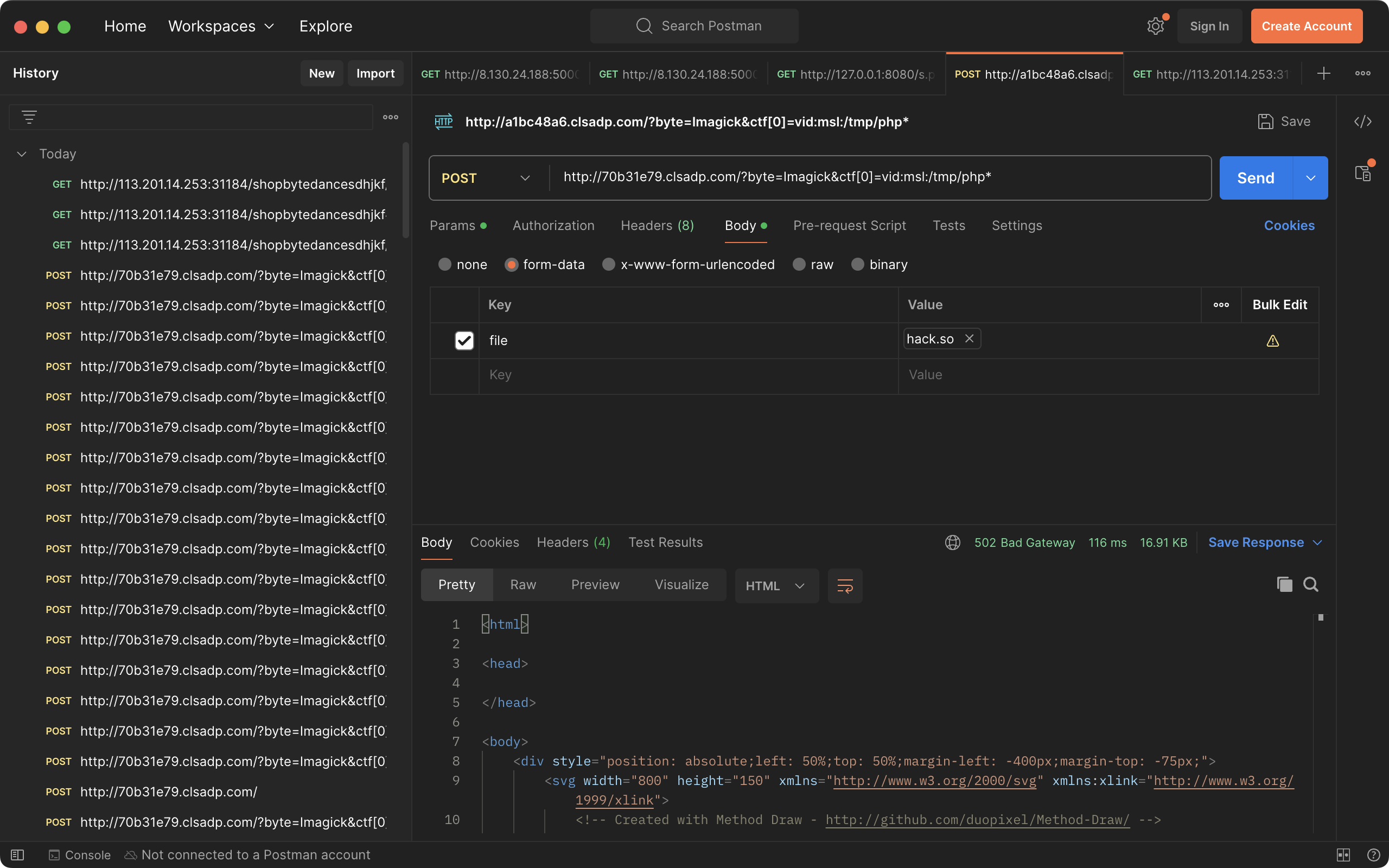
Task: Open the history filter icon
Action: pyautogui.click(x=29, y=117)
